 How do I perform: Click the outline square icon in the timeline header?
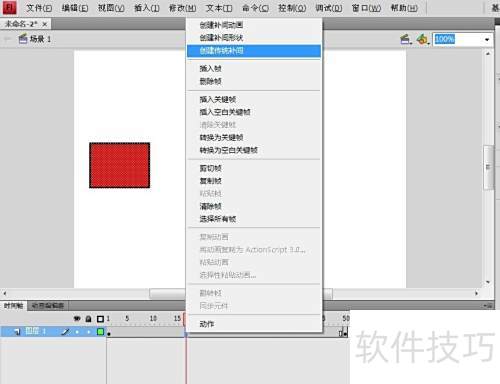pyautogui.click(x=100, y=319)
